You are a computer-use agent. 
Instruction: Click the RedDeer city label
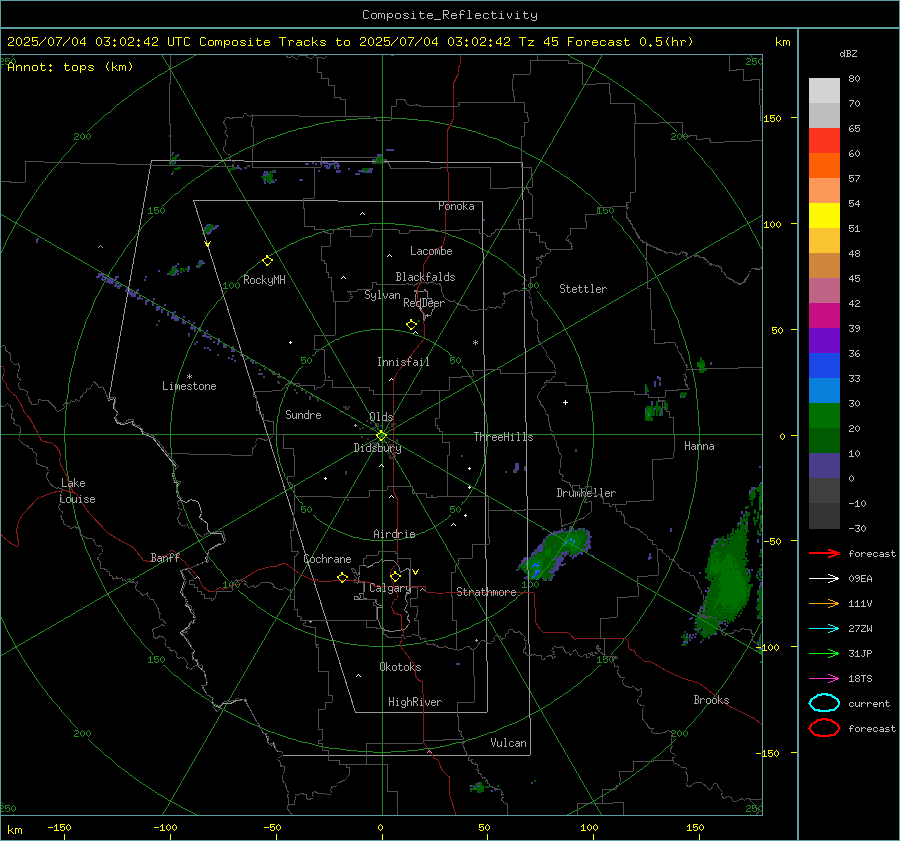click(424, 303)
